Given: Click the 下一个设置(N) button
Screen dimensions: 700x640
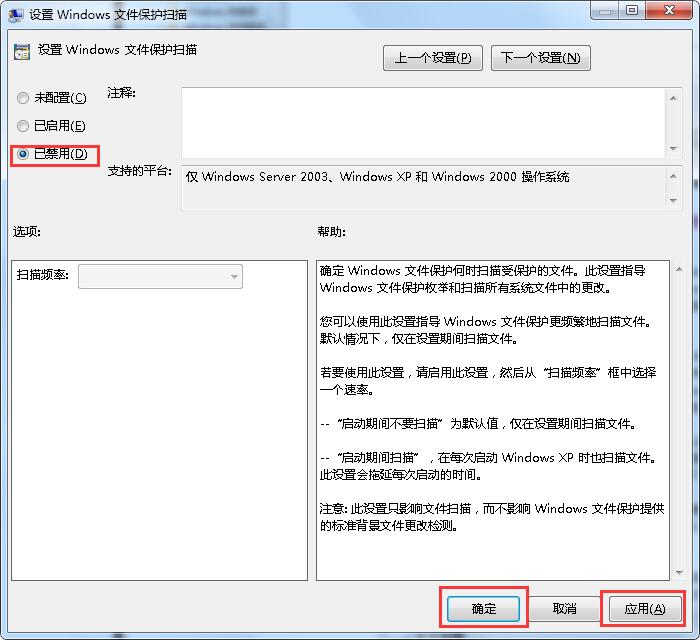Looking at the screenshot, I should coord(541,58).
